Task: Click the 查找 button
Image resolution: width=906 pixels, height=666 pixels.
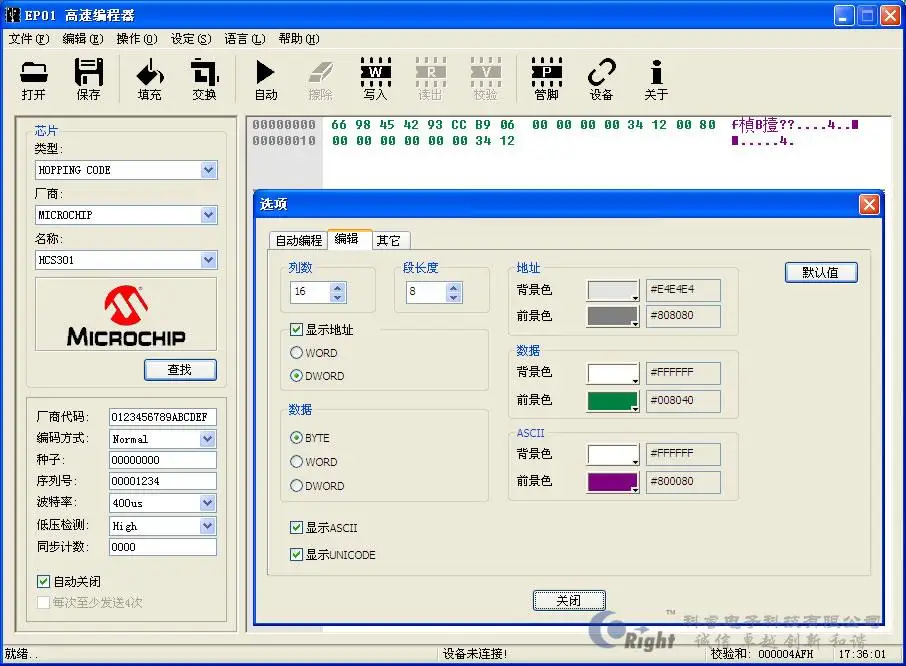Action: pyautogui.click(x=180, y=370)
